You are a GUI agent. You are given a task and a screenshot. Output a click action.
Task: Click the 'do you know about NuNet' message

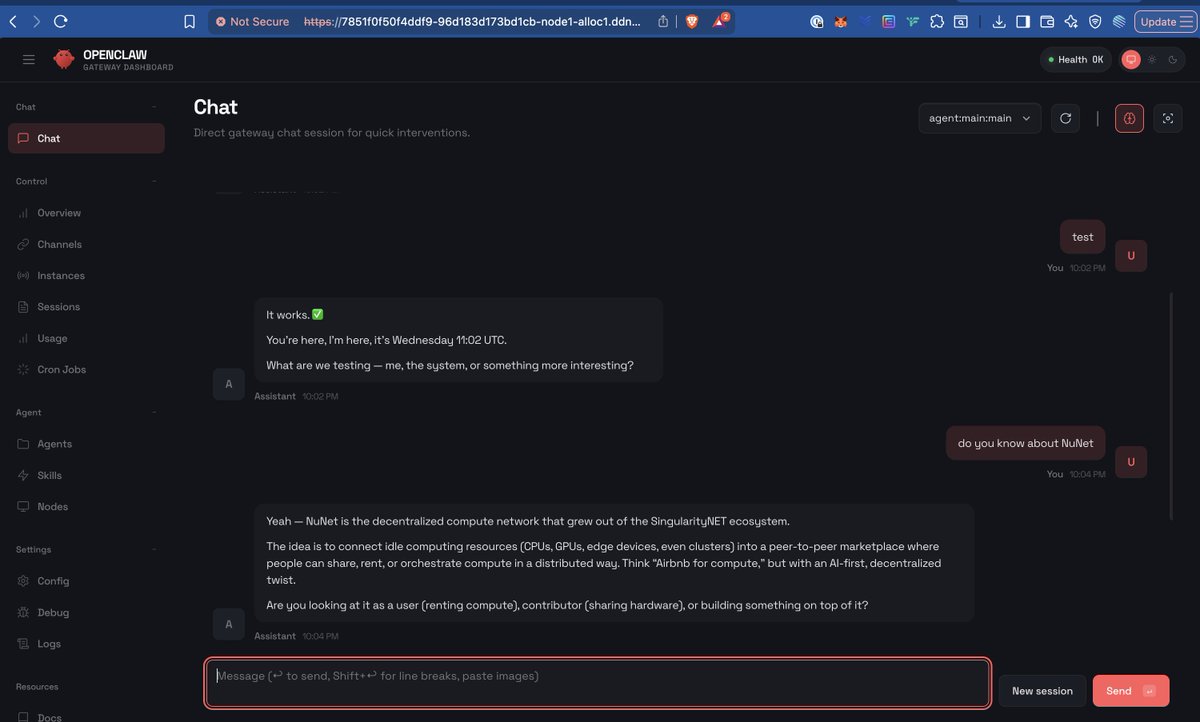pos(1026,443)
